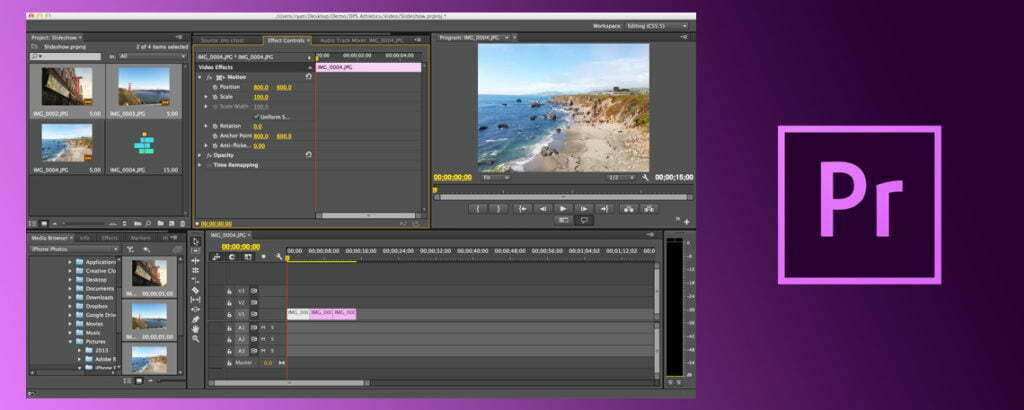The width and height of the screenshot is (1024, 410).
Task: Step back one frame in Program monitor
Action: [543, 208]
